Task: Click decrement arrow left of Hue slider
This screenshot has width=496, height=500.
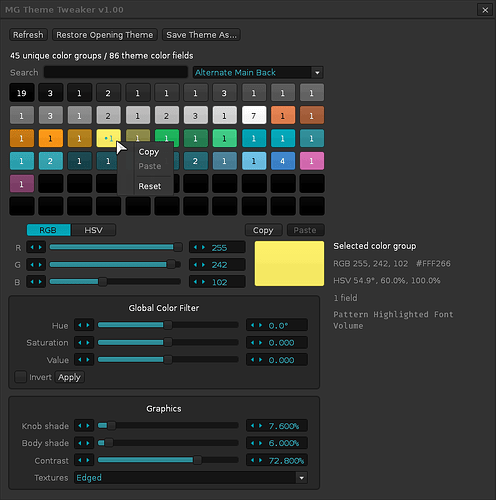Action: point(80,325)
